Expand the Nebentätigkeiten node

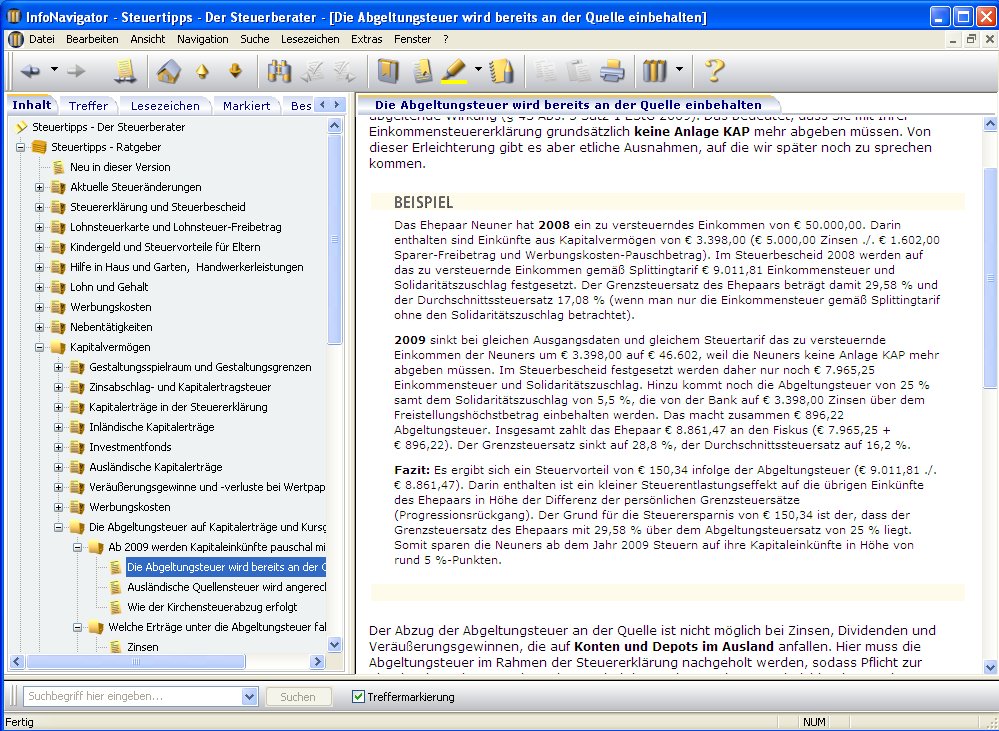tap(40, 328)
